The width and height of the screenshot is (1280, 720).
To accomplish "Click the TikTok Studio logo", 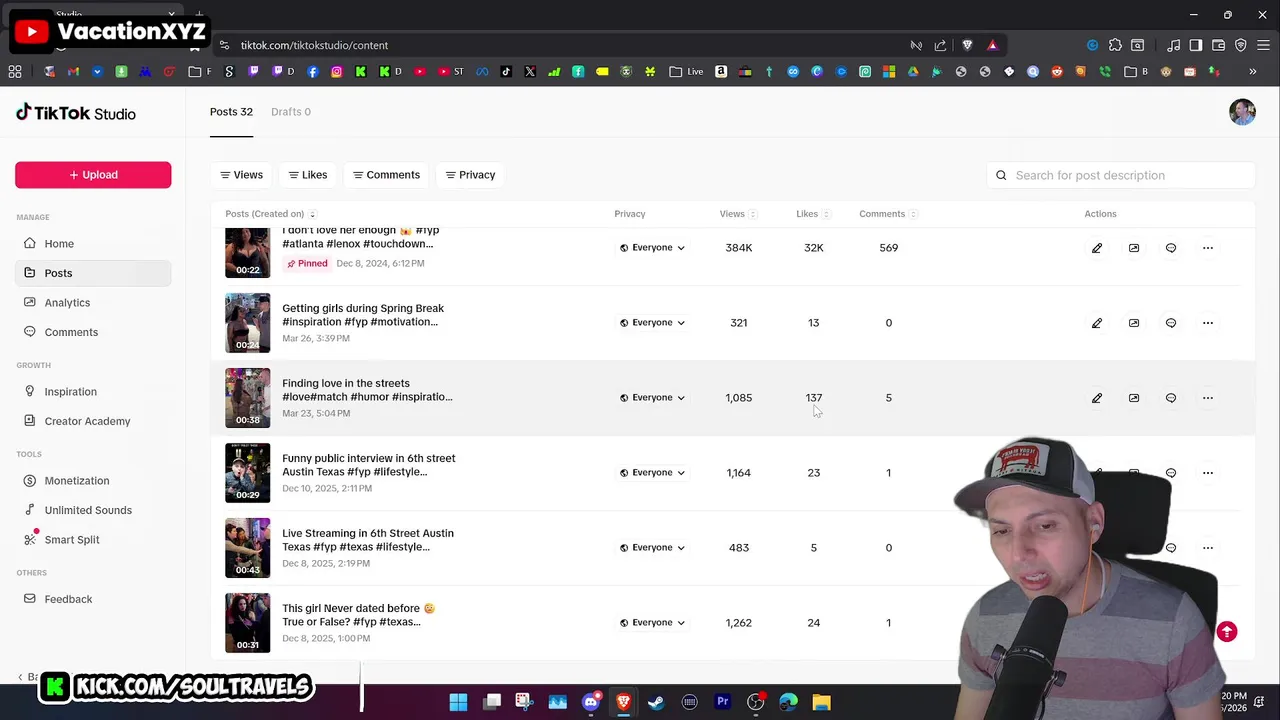I will point(76,113).
